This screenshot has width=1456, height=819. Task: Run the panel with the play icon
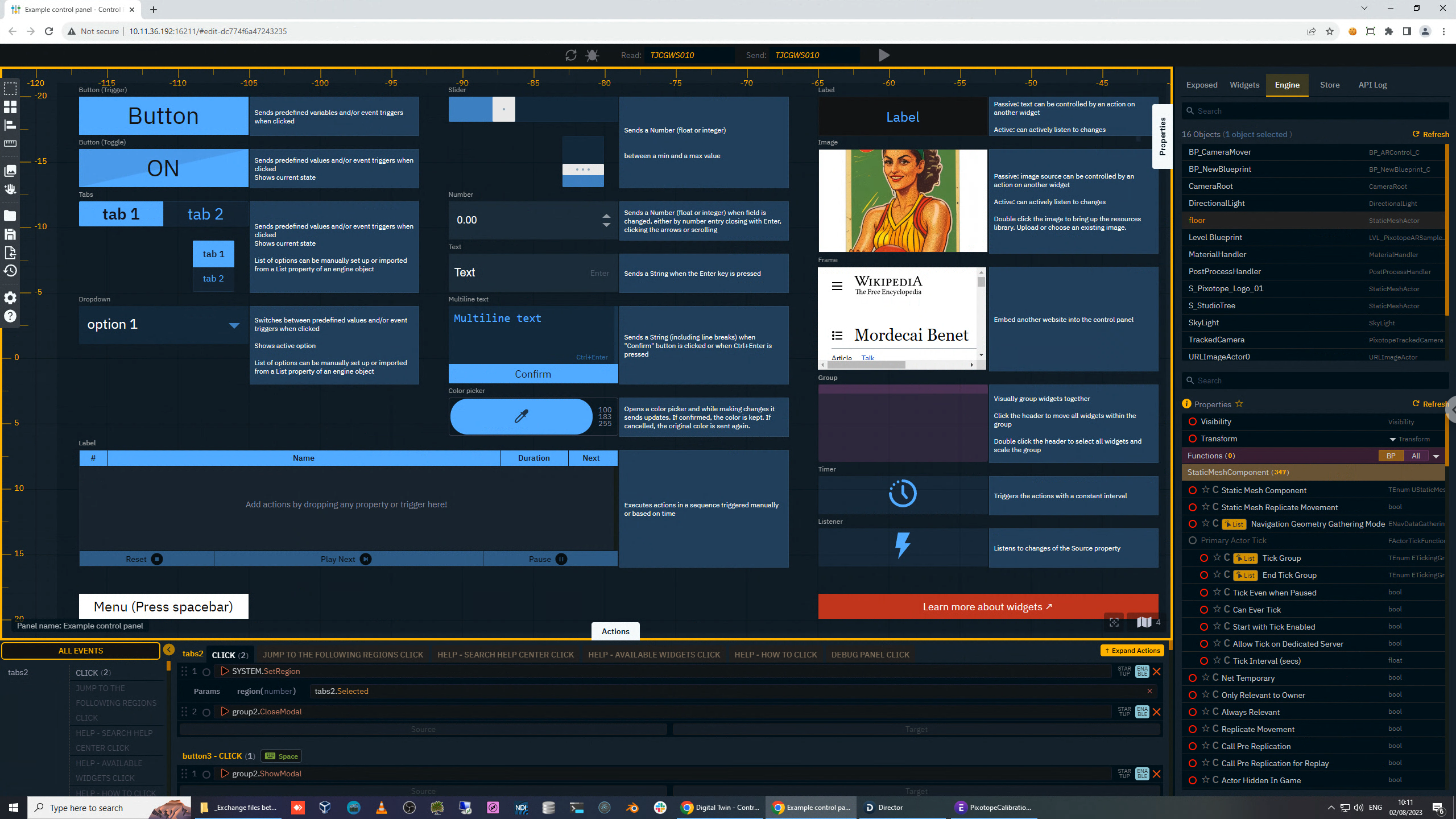[x=883, y=55]
